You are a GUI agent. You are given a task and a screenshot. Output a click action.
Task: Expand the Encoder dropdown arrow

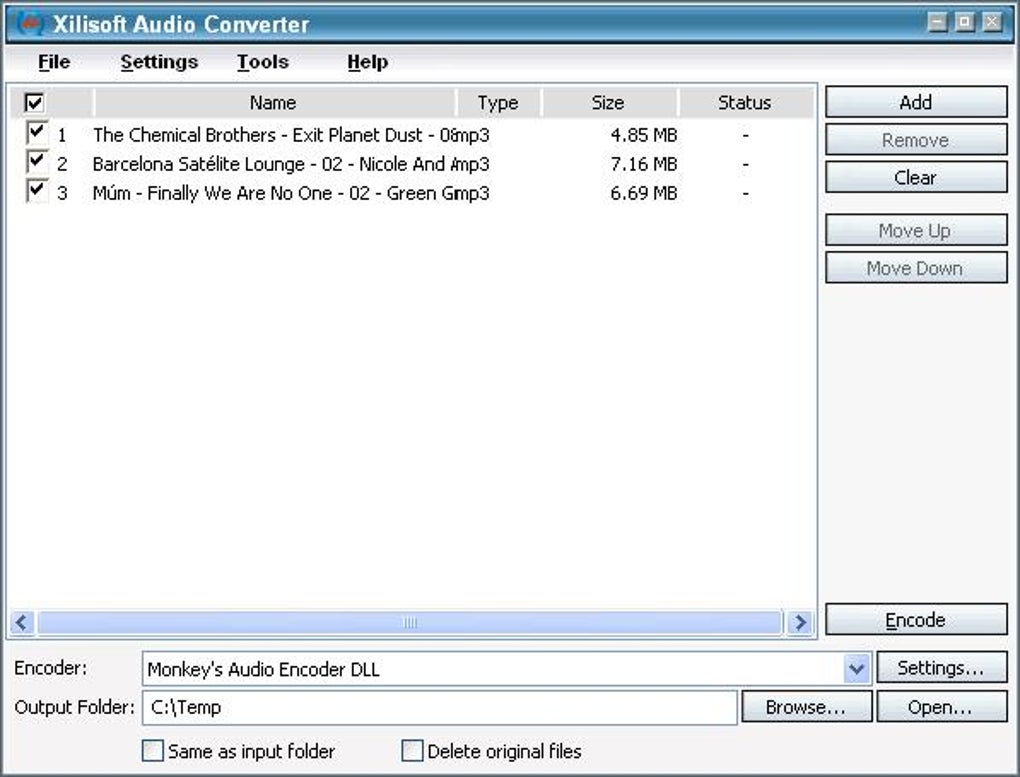[x=857, y=668]
